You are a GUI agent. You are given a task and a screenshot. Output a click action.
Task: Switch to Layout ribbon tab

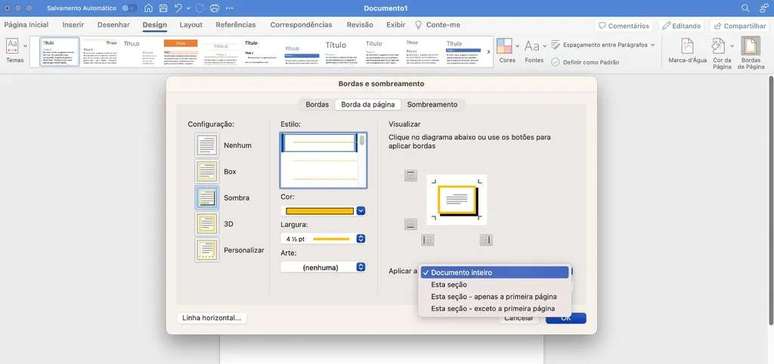point(191,25)
